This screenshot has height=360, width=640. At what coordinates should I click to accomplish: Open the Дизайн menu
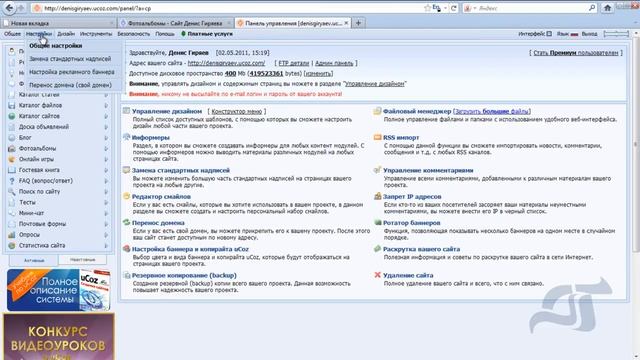66,34
